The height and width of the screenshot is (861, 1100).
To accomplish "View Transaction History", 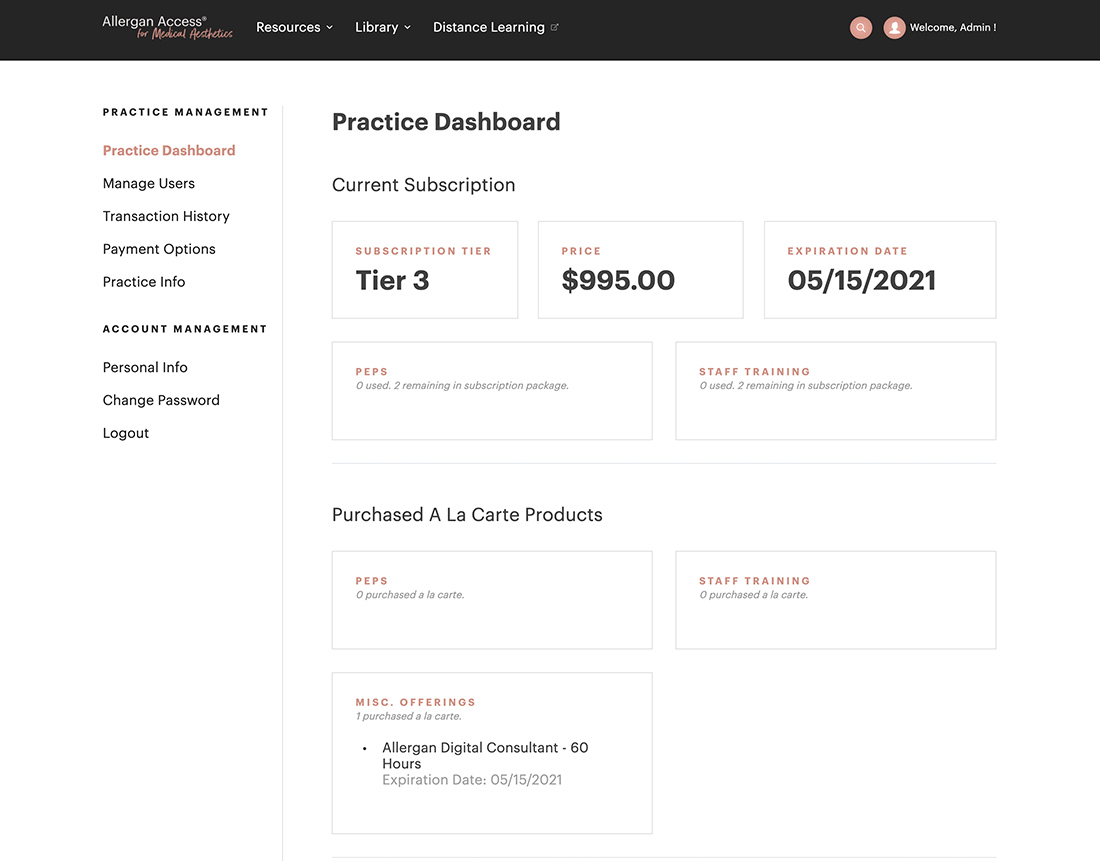I will pos(166,216).
